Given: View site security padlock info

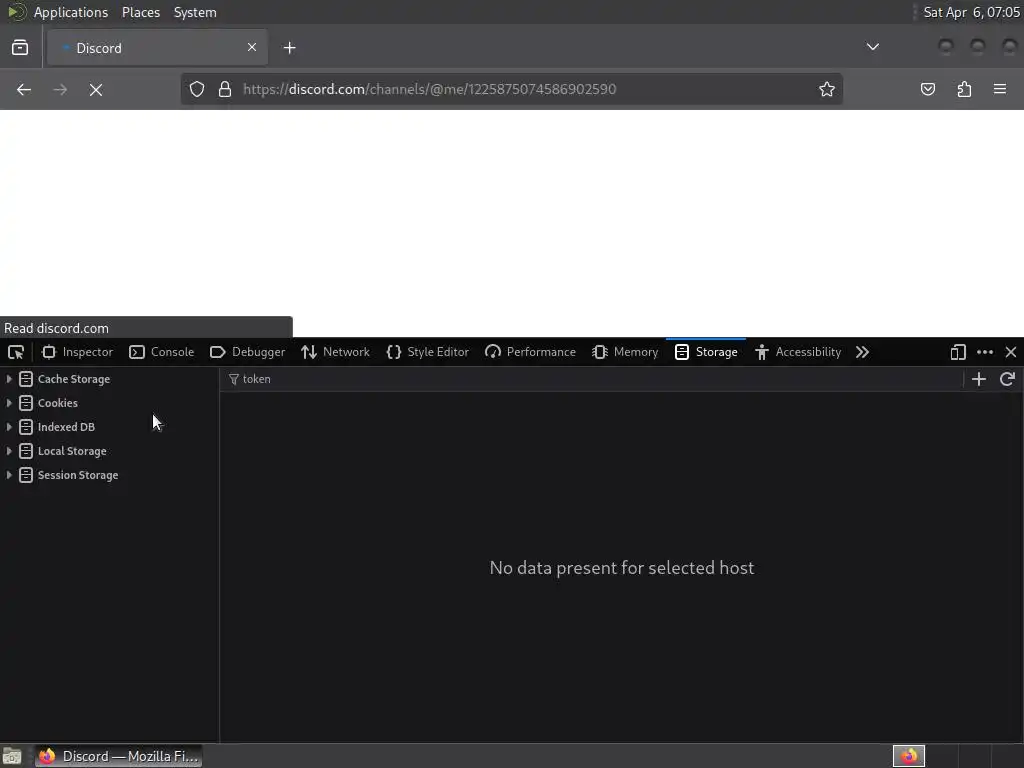Looking at the screenshot, I should pyautogui.click(x=225, y=89).
